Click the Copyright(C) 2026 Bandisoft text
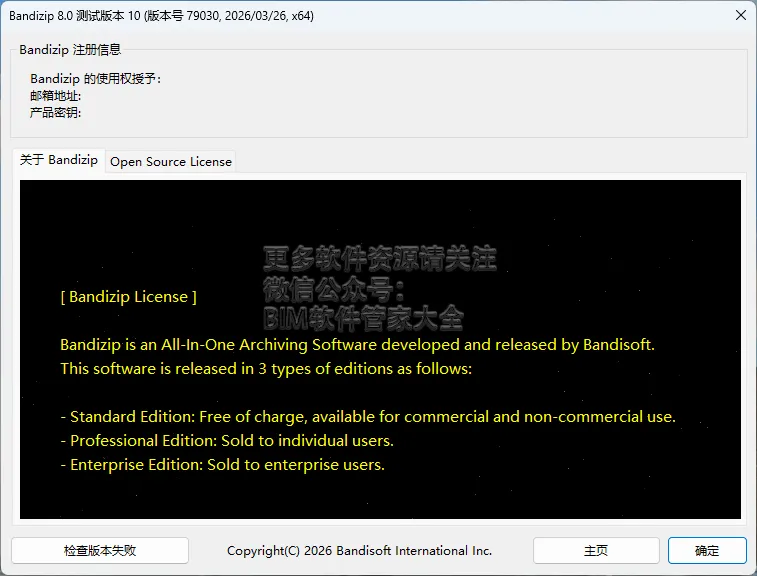 (359, 551)
